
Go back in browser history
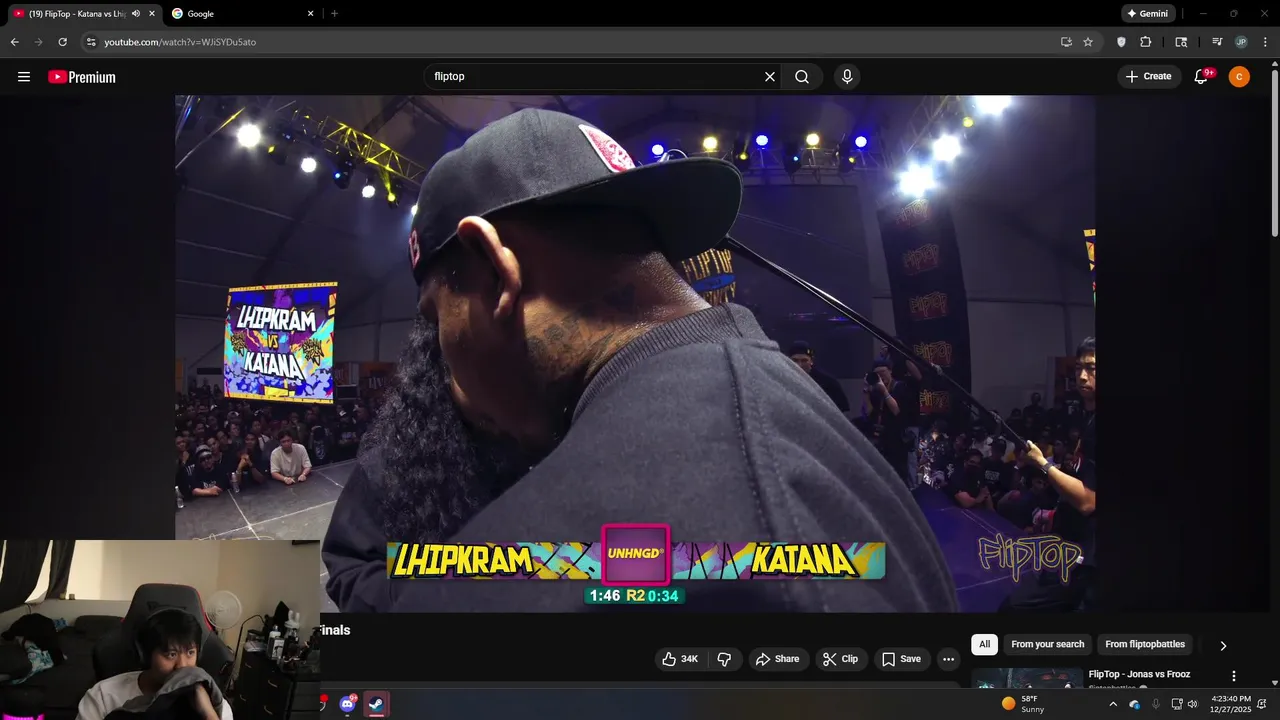14,42
